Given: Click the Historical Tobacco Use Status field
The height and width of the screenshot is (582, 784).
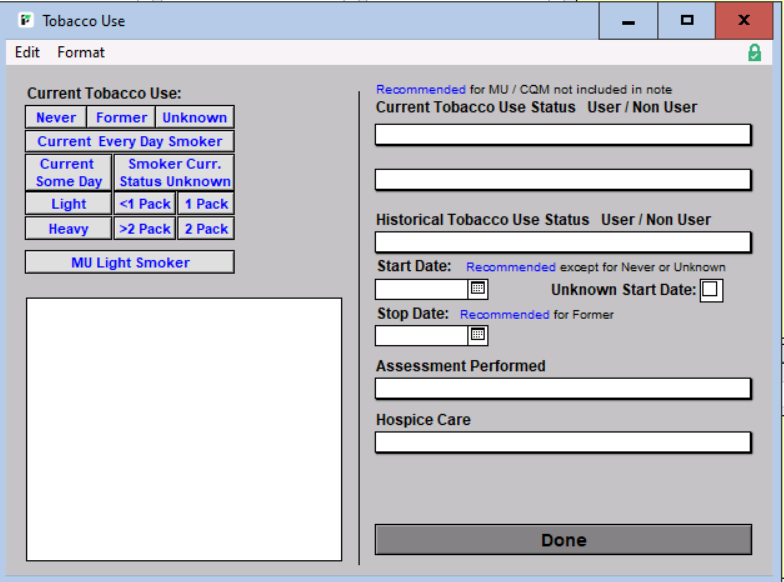Looking at the screenshot, I should tap(563, 242).
